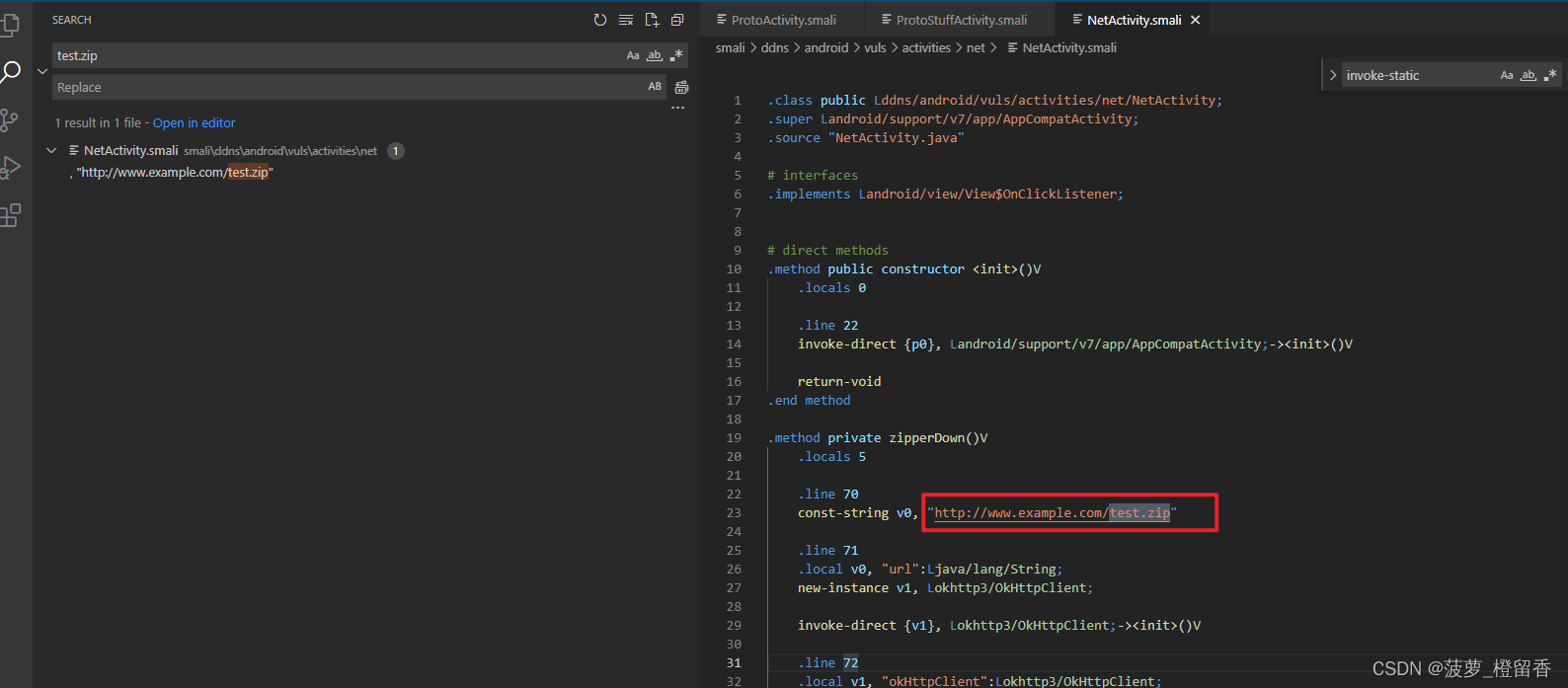Expand replace mode in editor find widget
Viewport: 1568px width, 688px height.
pos(1333,75)
